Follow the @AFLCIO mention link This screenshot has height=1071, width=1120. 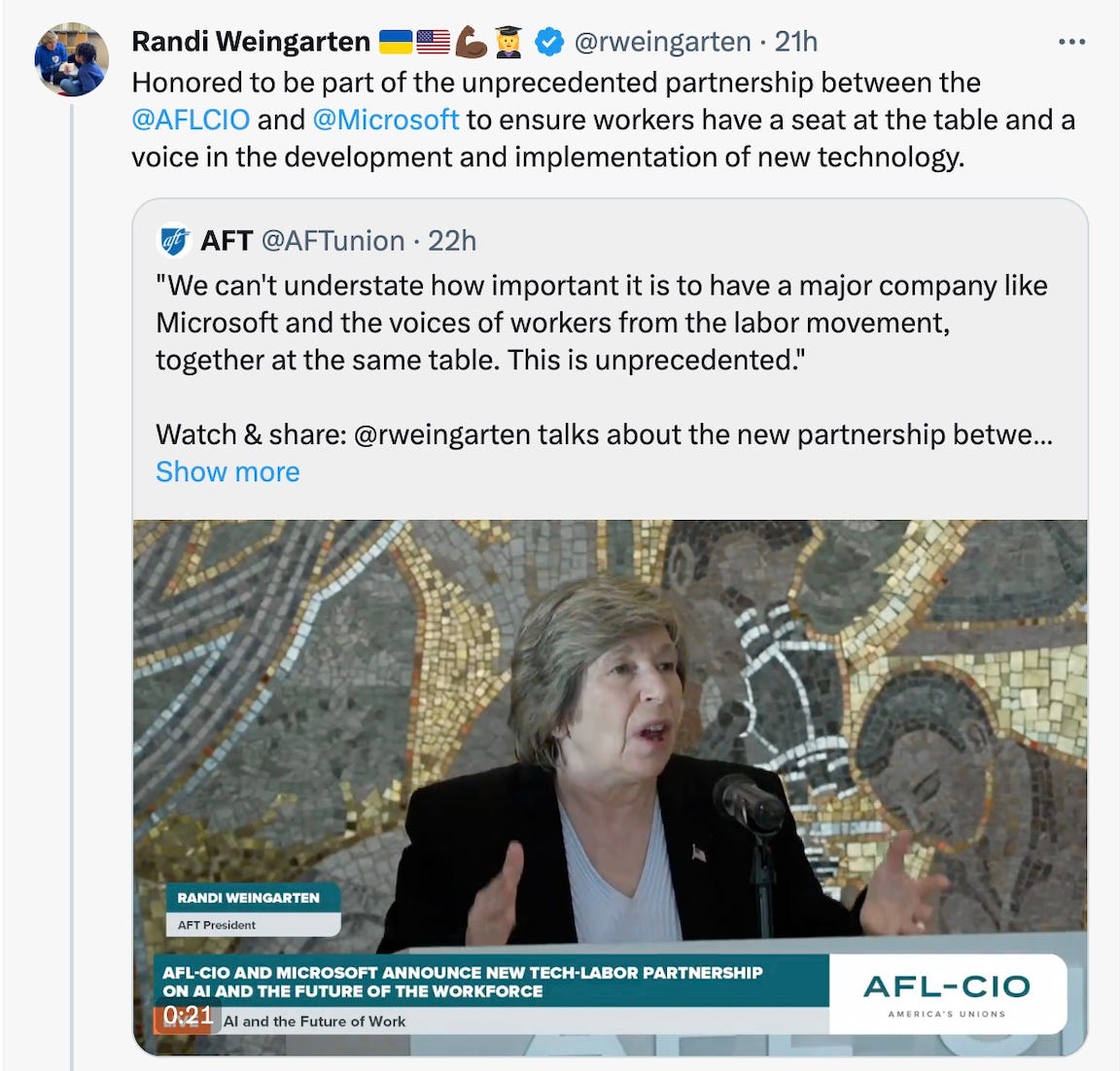point(191,120)
